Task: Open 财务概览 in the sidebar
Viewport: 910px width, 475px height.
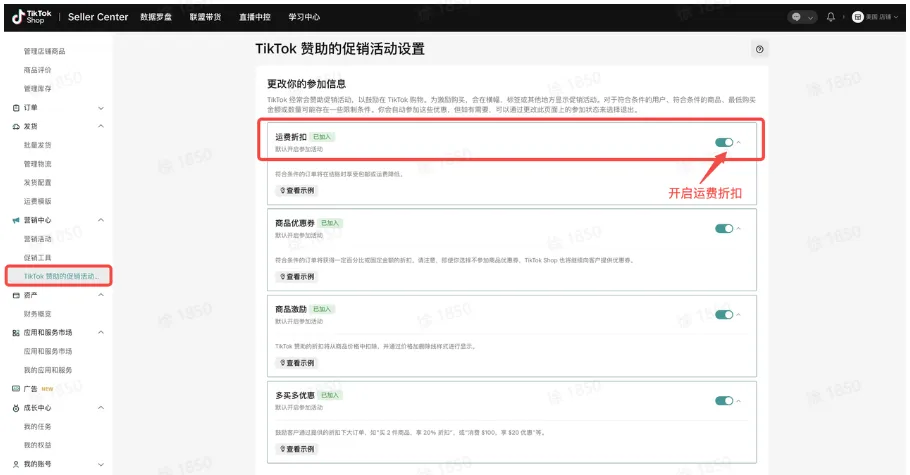Action: point(37,314)
